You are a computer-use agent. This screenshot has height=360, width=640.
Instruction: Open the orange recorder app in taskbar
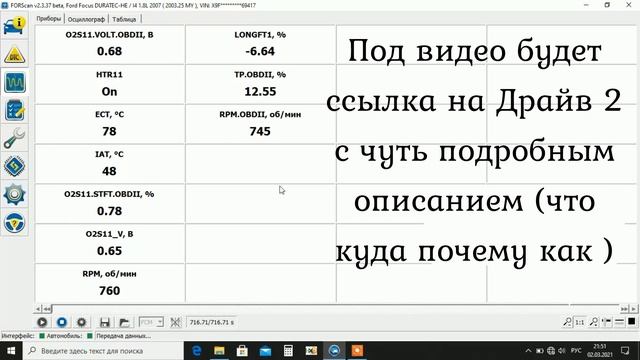tap(357, 351)
